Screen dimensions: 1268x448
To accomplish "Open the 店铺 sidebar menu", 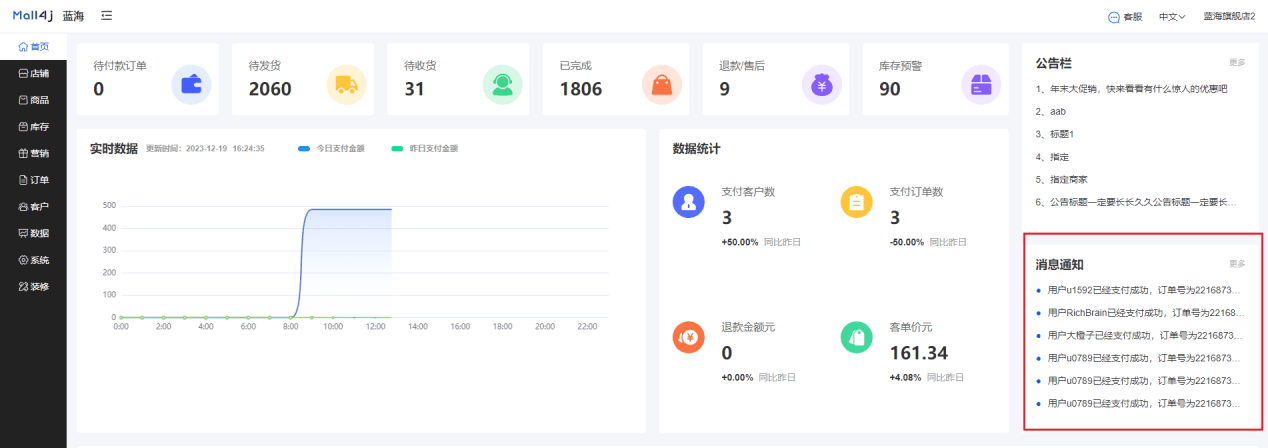I will [x=33, y=73].
